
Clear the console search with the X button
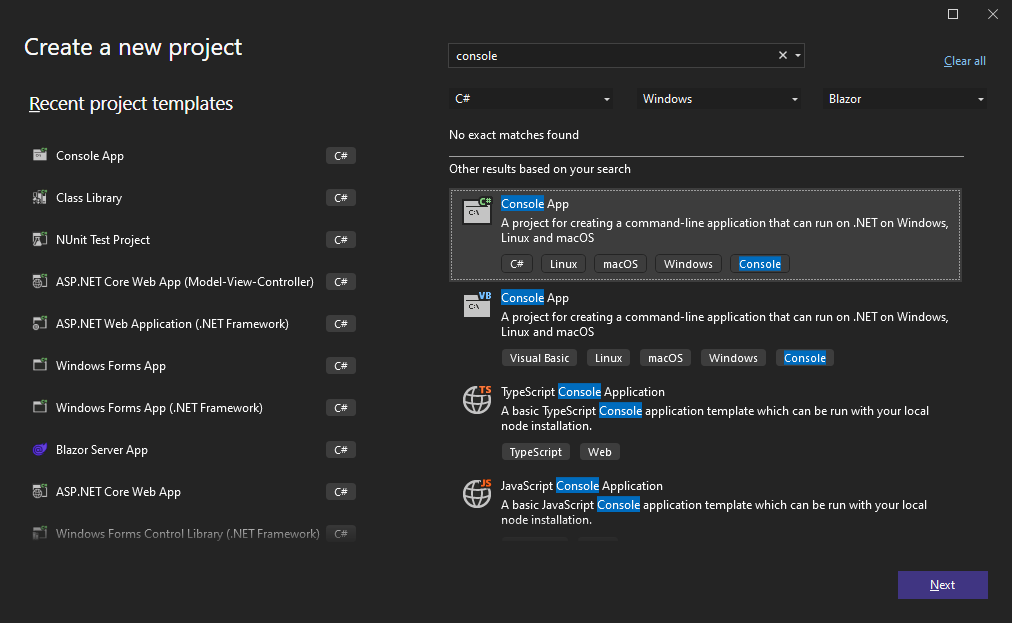coord(782,55)
